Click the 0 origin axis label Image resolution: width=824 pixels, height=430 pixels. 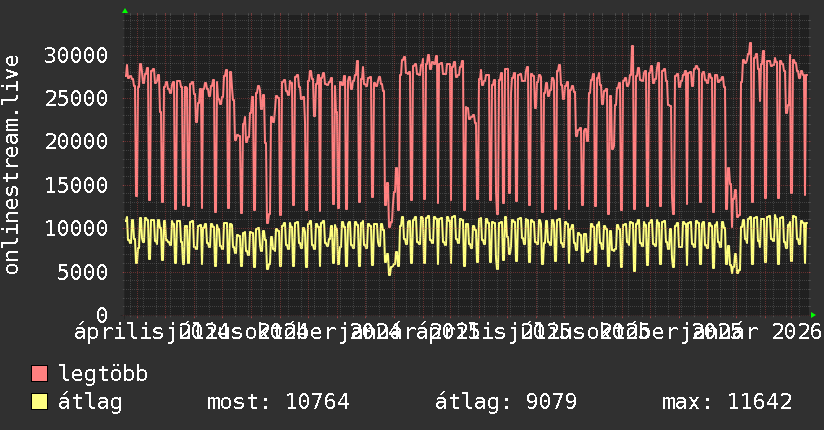coord(102,315)
